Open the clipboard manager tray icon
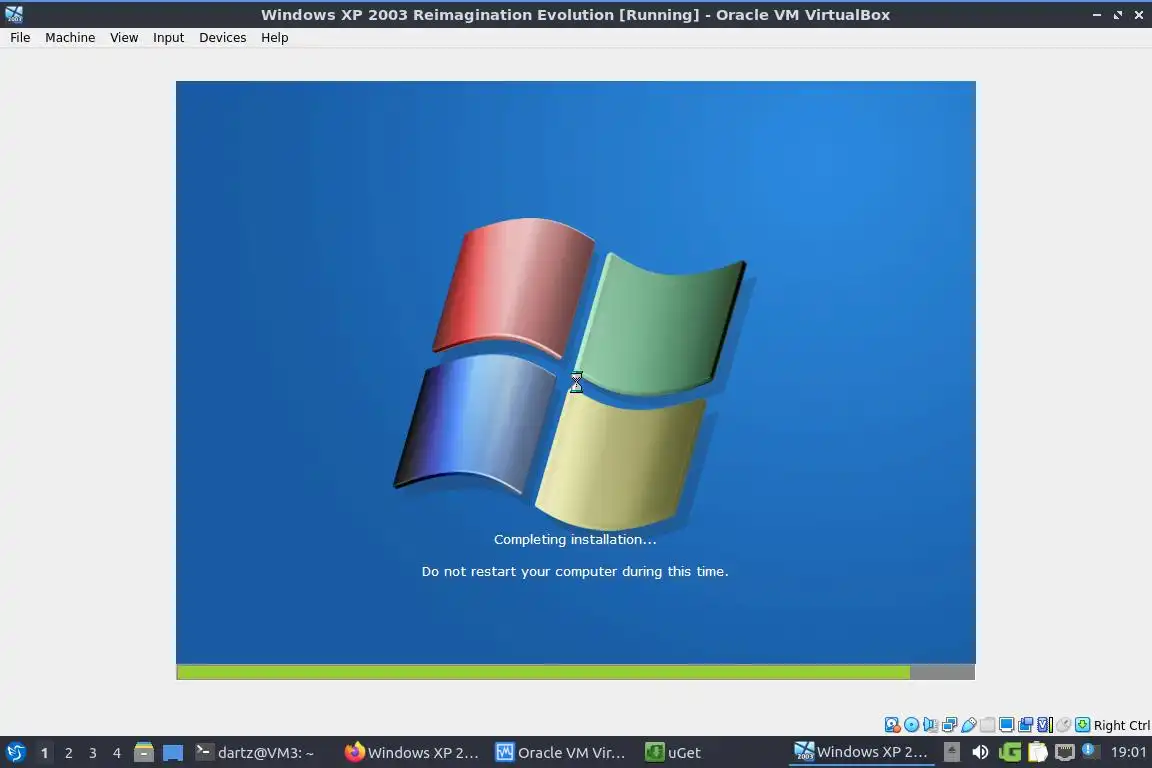 pyautogui.click(x=1037, y=752)
